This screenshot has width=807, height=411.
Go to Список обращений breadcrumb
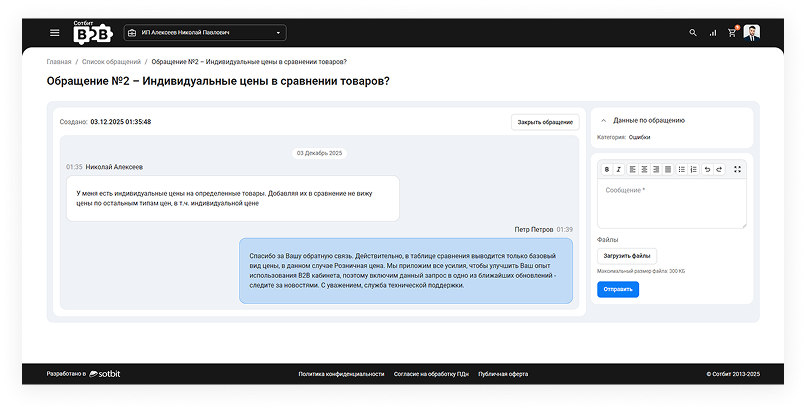pos(106,62)
